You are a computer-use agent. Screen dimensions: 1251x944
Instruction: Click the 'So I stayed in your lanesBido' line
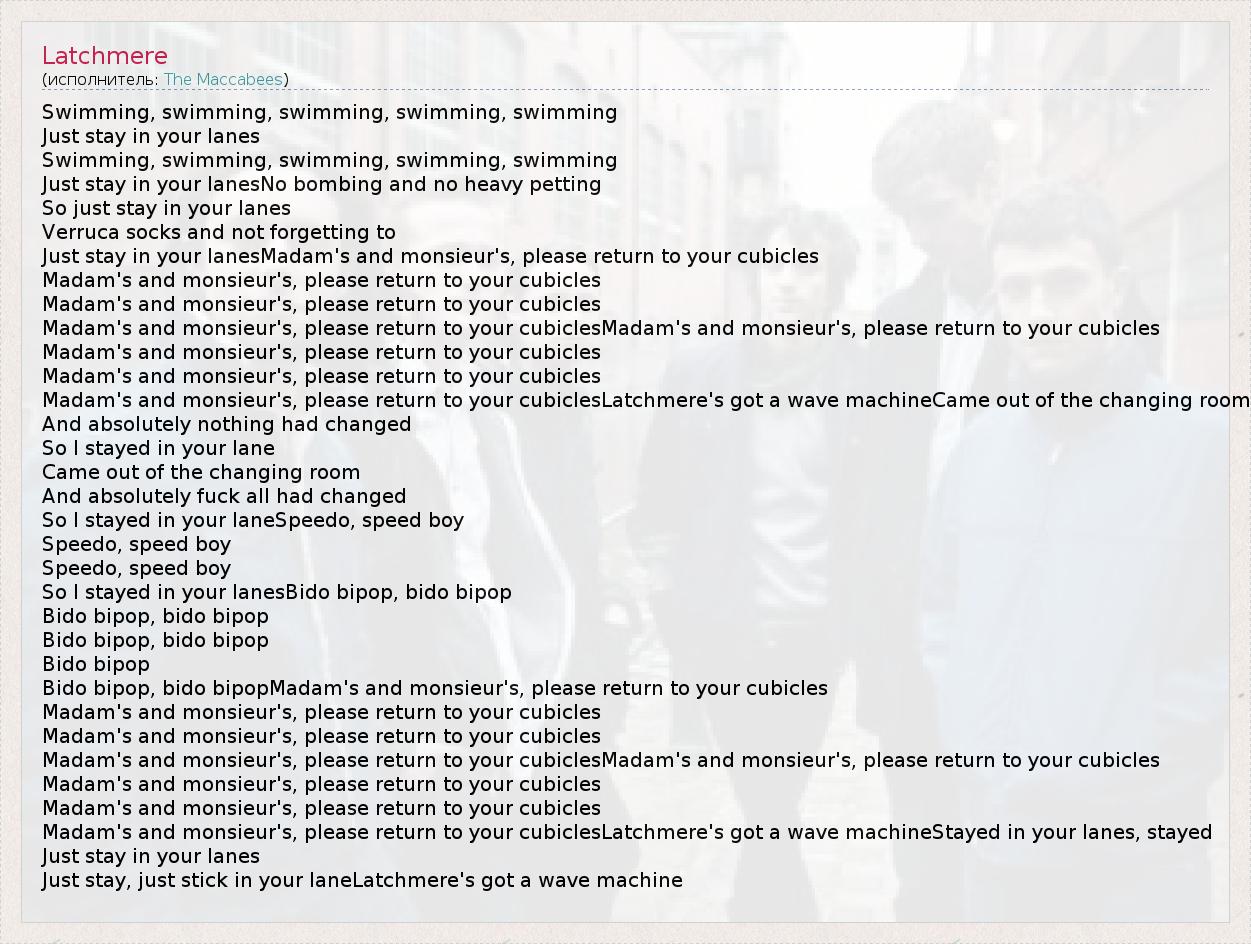pos(277,592)
